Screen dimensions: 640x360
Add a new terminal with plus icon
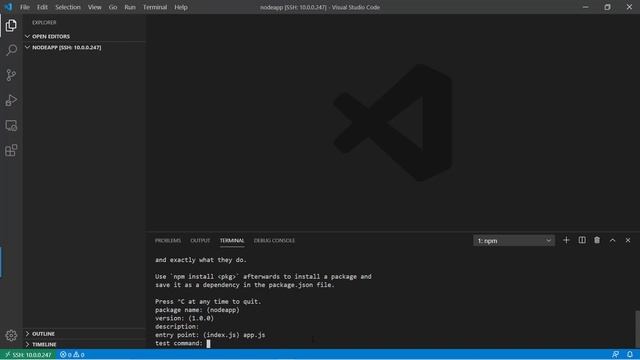click(566, 240)
